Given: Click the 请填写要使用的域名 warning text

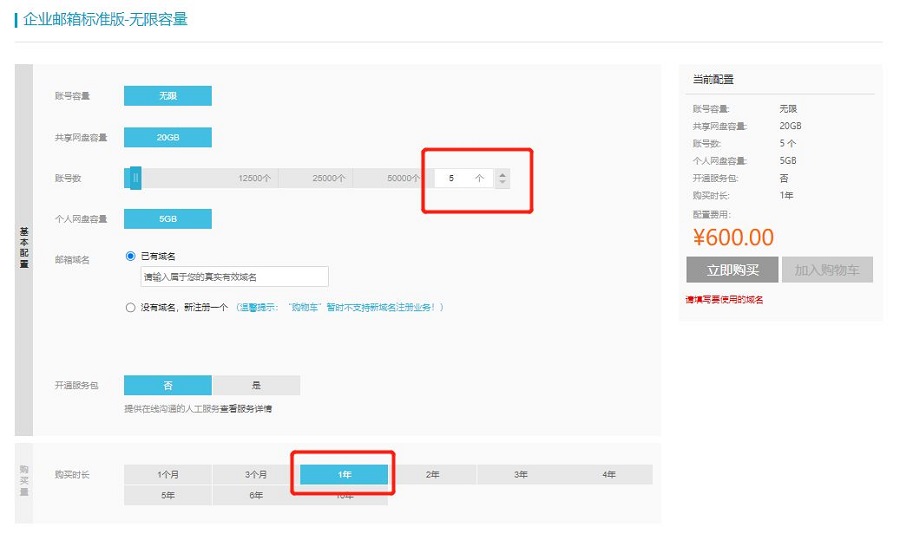Looking at the screenshot, I should [724, 300].
